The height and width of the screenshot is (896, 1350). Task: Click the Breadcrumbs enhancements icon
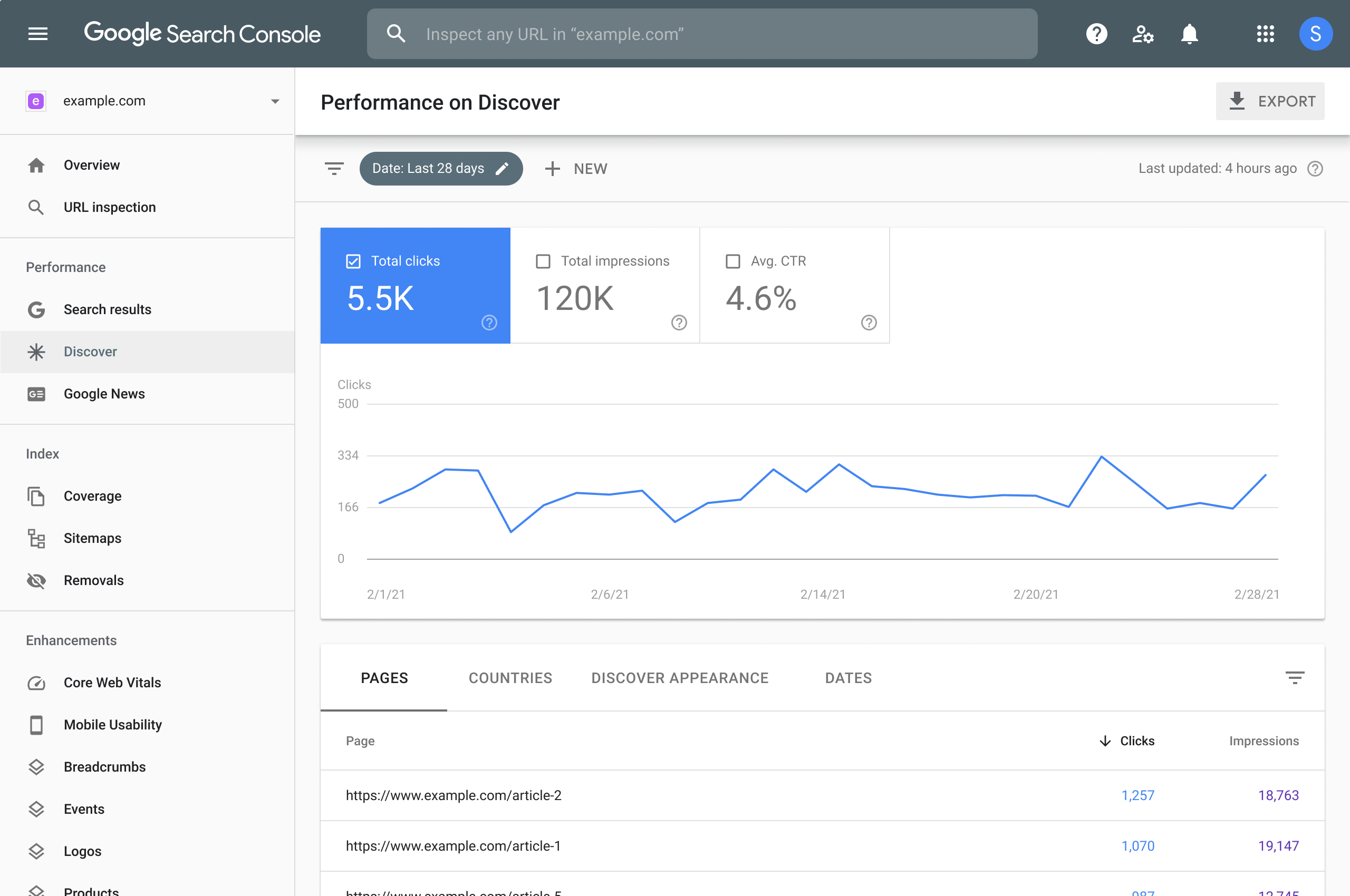[x=36, y=766]
